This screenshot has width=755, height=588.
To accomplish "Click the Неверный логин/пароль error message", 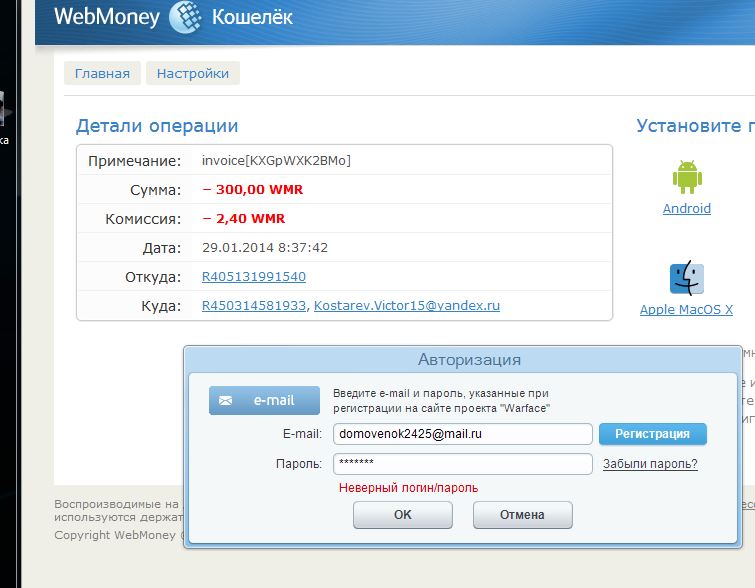I will (x=408, y=488).
